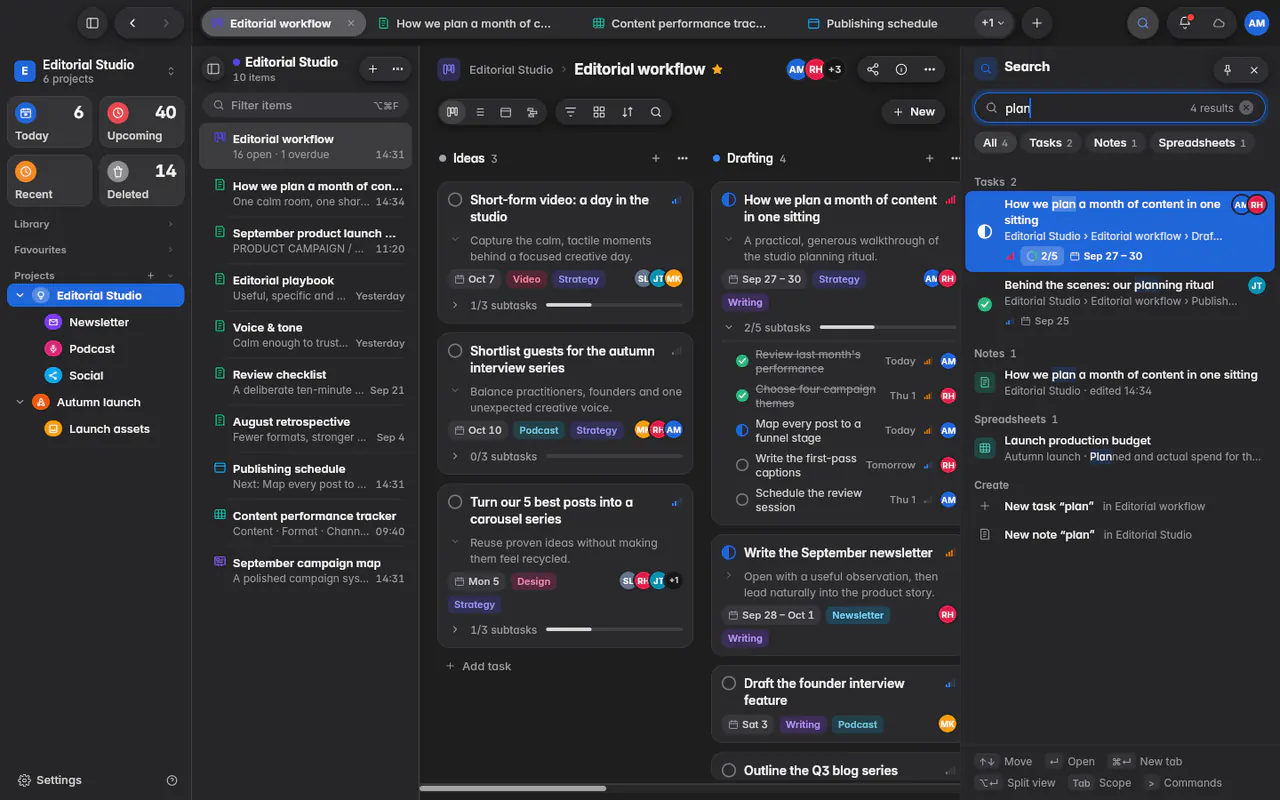
Task: Open the group-by grid icon
Action: click(599, 112)
